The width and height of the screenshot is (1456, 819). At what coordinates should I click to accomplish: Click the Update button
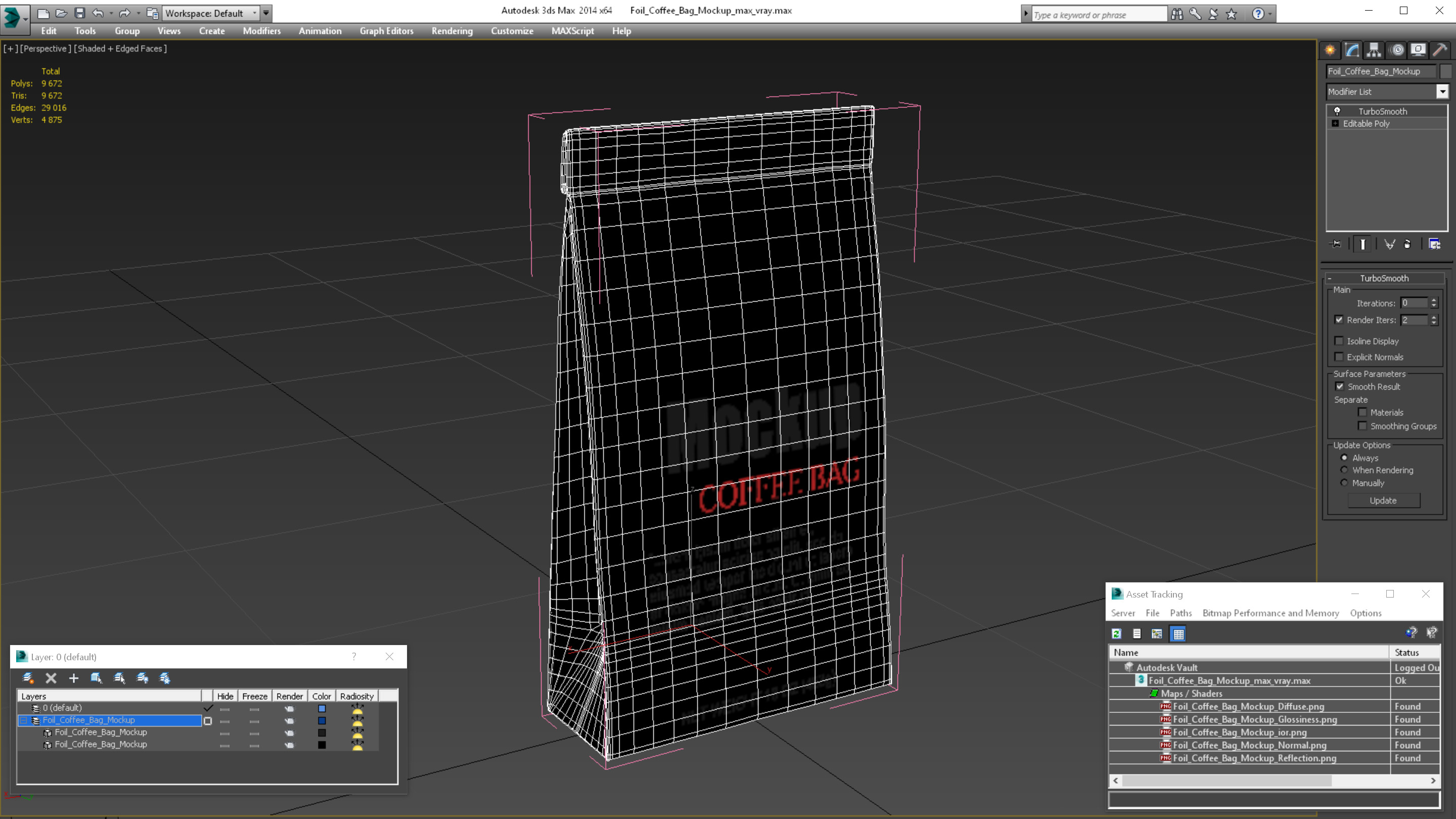tap(1383, 500)
